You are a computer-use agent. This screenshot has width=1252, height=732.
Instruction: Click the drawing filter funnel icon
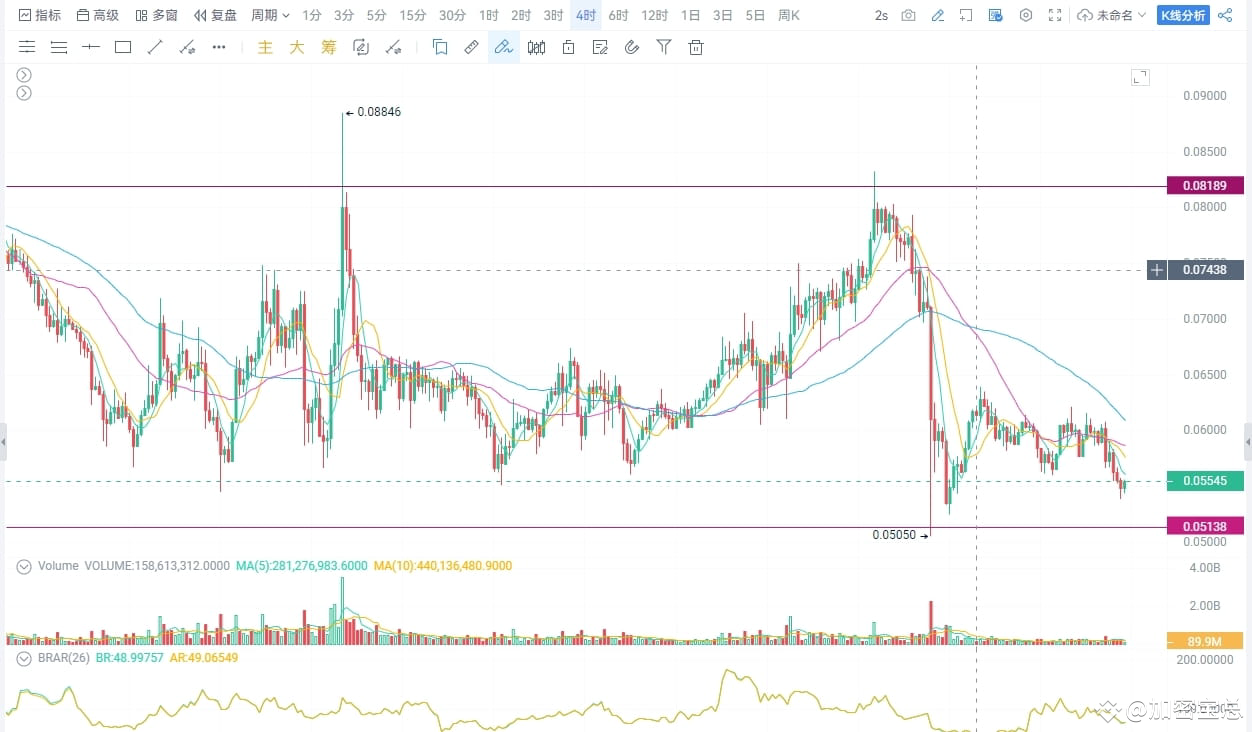(x=663, y=46)
